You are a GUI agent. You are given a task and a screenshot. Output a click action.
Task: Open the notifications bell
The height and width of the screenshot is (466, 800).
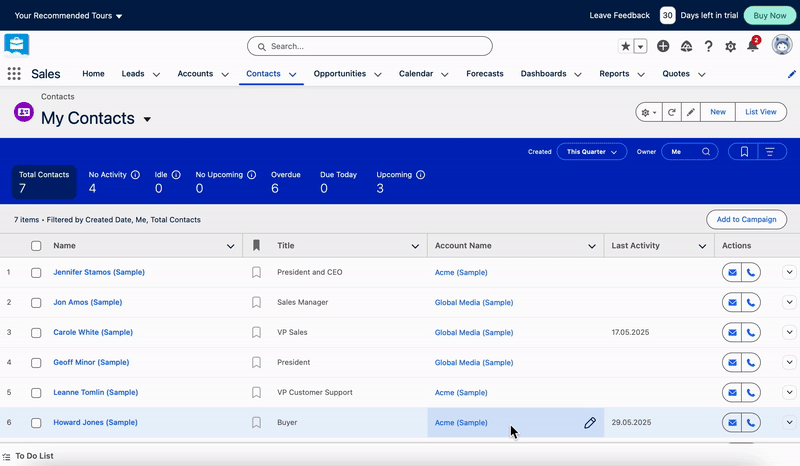pos(753,45)
